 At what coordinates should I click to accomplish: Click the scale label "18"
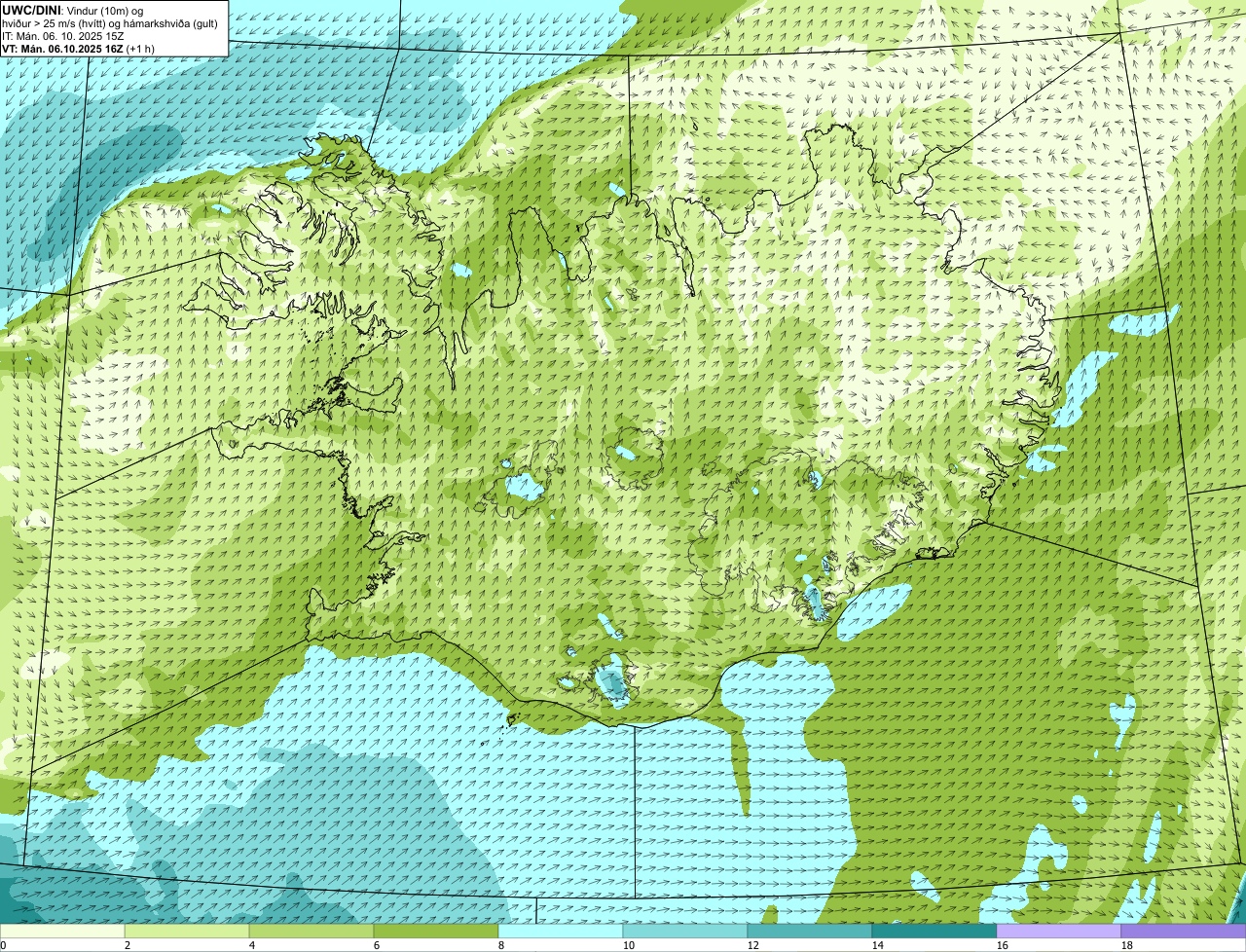[1126, 945]
